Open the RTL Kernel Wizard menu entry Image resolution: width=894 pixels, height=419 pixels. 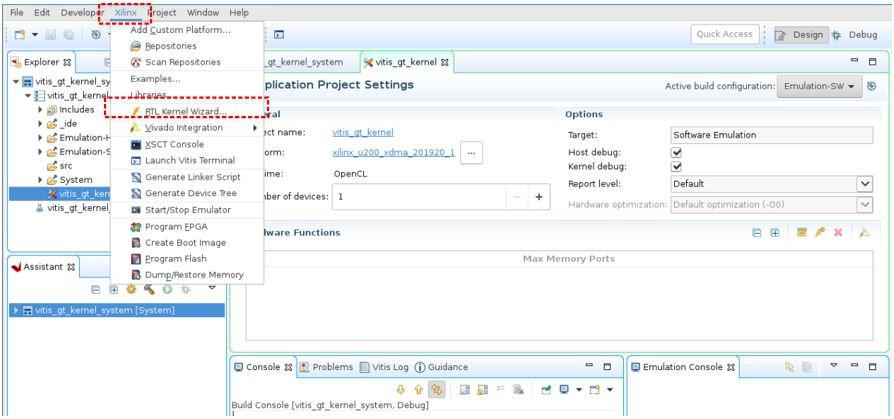[186, 112]
